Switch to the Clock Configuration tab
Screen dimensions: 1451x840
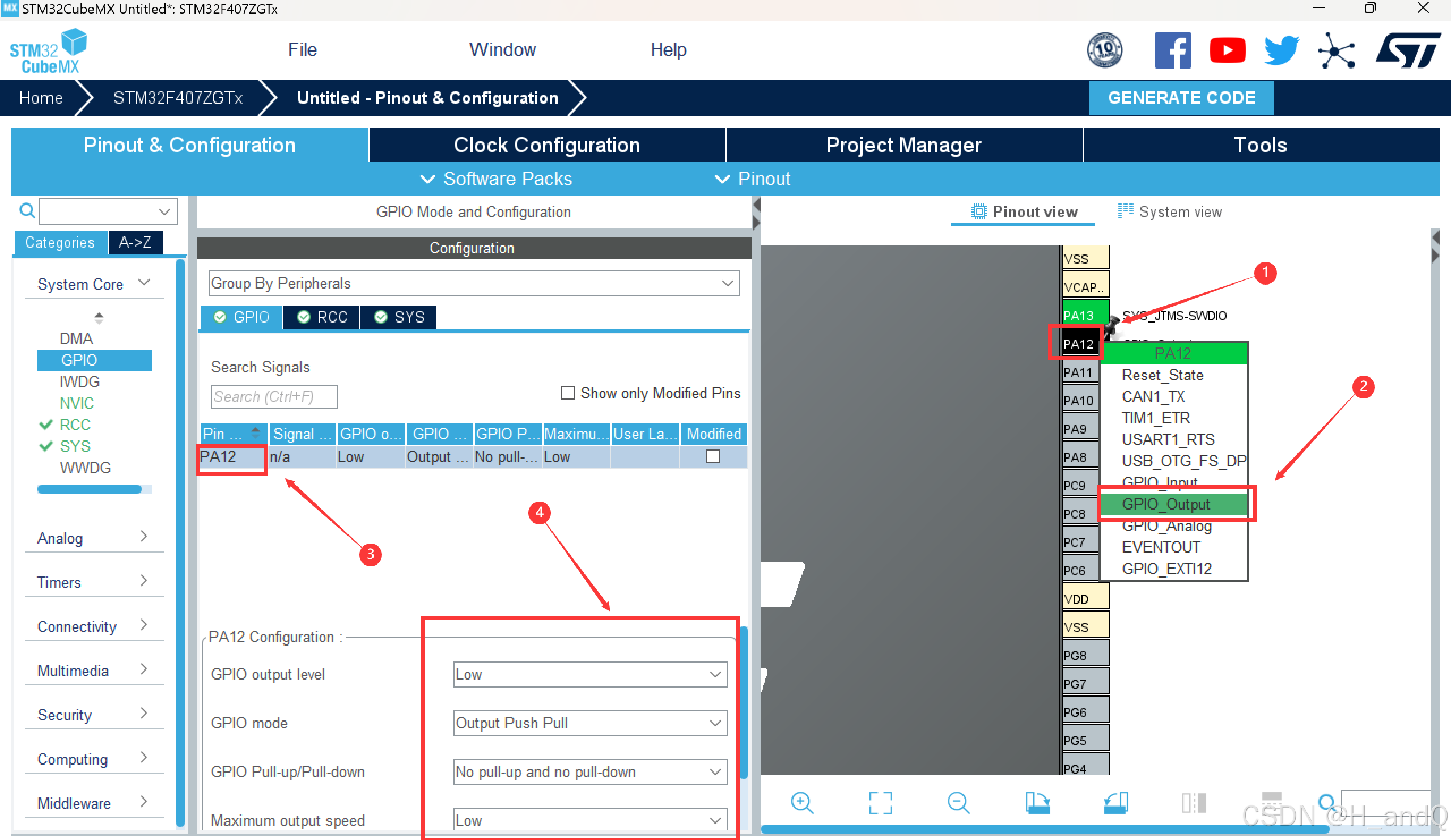pyautogui.click(x=546, y=145)
